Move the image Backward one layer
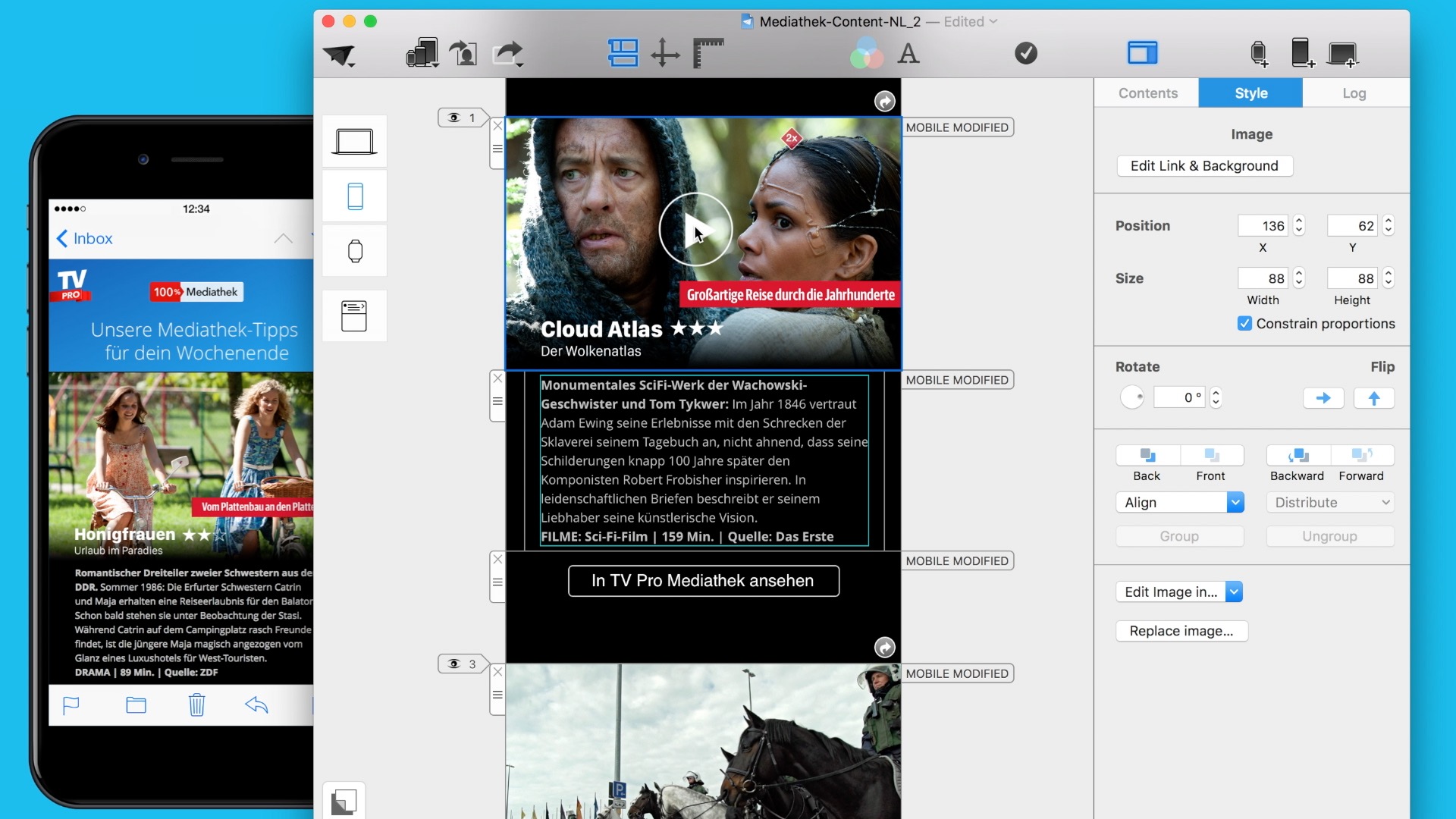Image resolution: width=1456 pixels, height=819 pixels. pos(1298,455)
